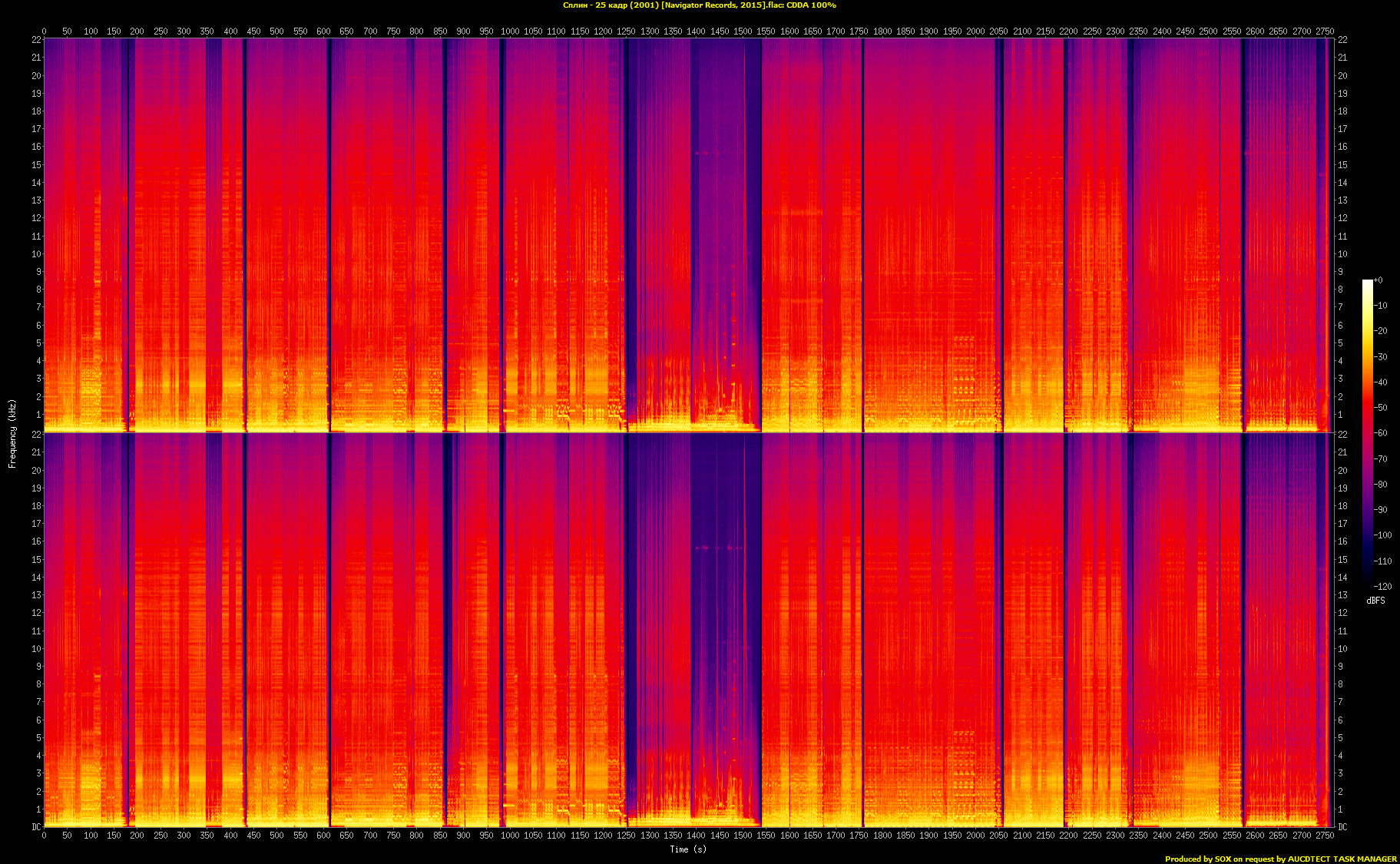Screen dimensions: 1400x864
Task: Click the 1450 mark on top time axis
Action: [720, 31]
